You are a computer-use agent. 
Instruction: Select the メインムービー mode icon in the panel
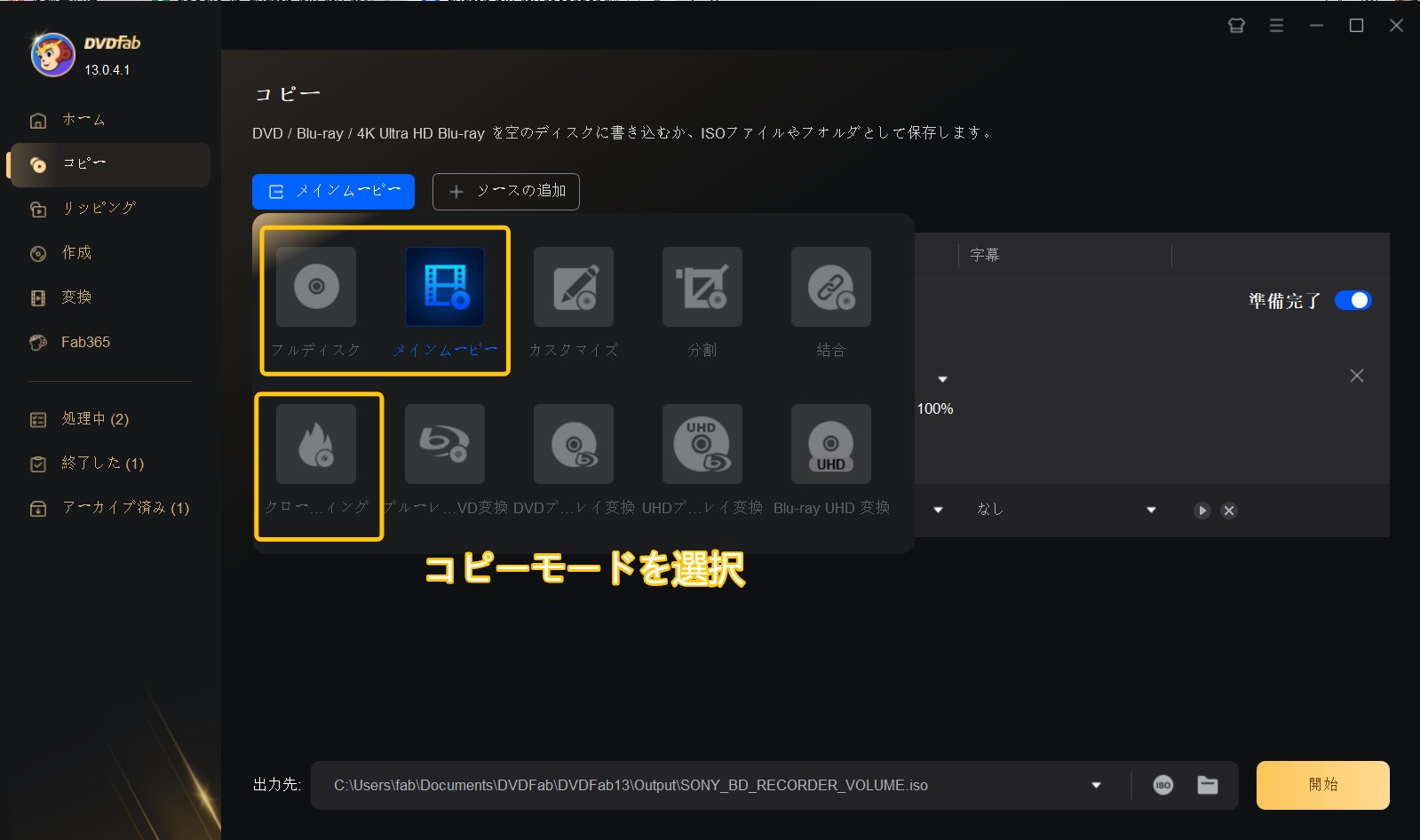[x=445, y=287]
